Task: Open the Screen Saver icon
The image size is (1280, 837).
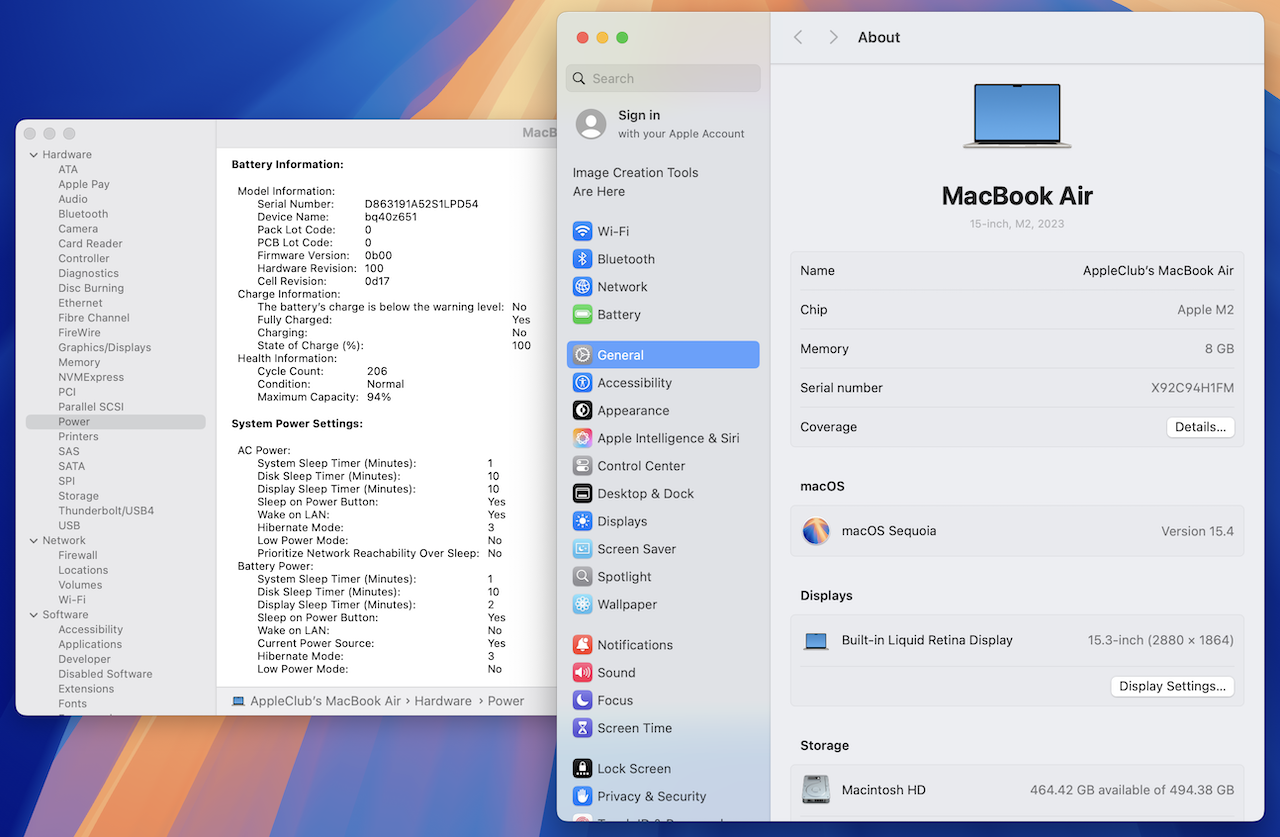Action: pos(582,549)
